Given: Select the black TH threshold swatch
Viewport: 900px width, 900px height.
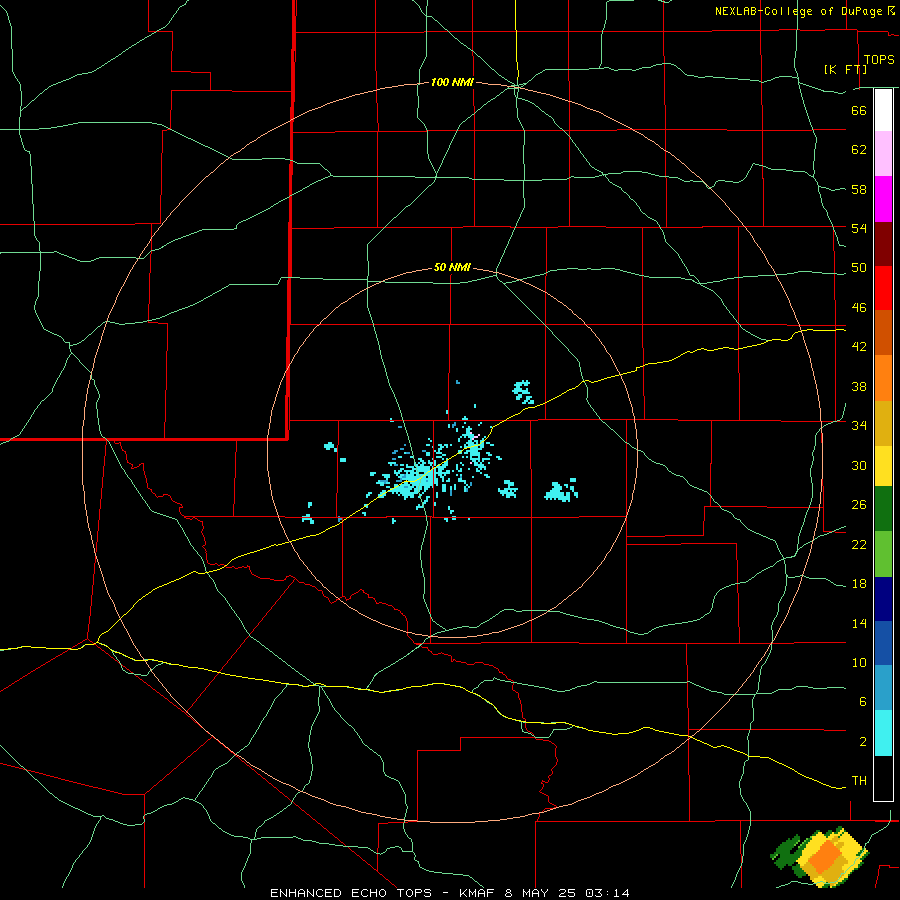Looking at the screenshot, I should (883, 778).
